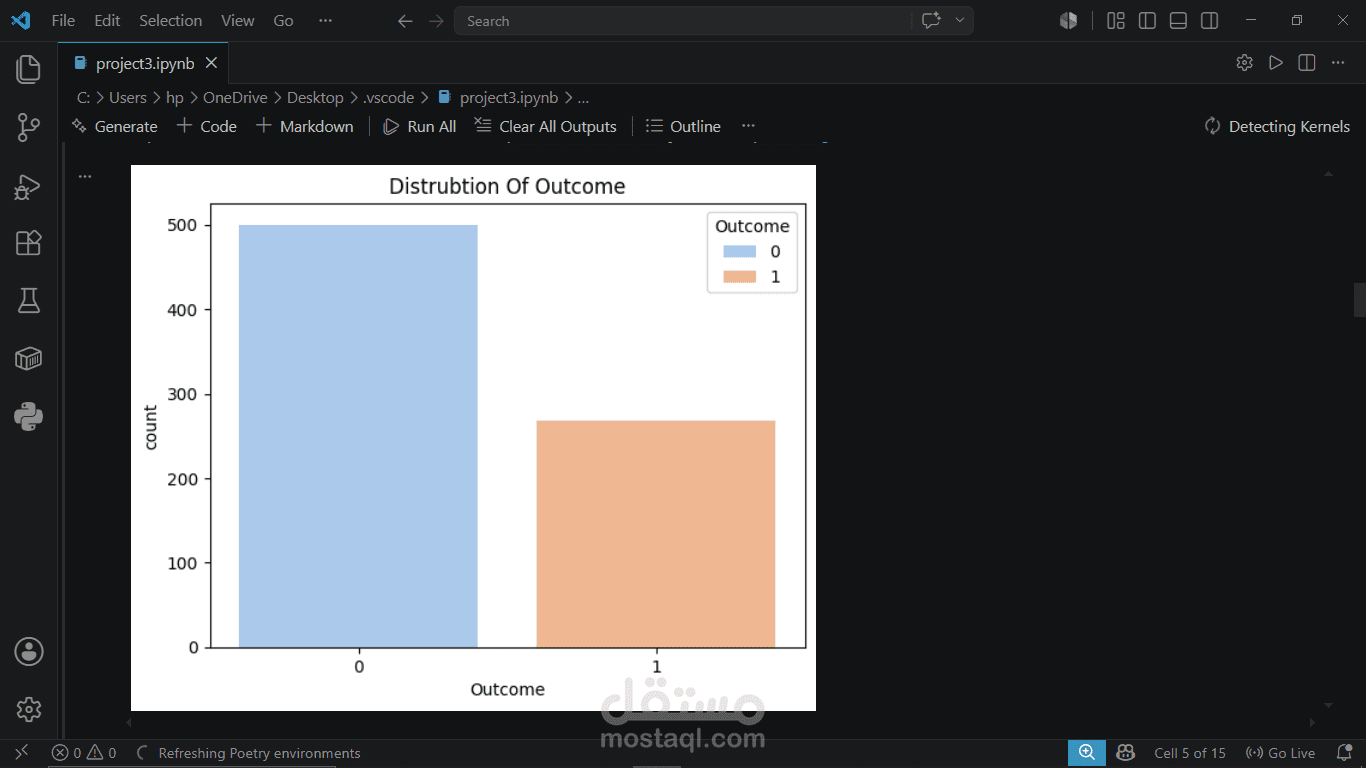
Task: Open the container tools view icon
Action: 29,358
